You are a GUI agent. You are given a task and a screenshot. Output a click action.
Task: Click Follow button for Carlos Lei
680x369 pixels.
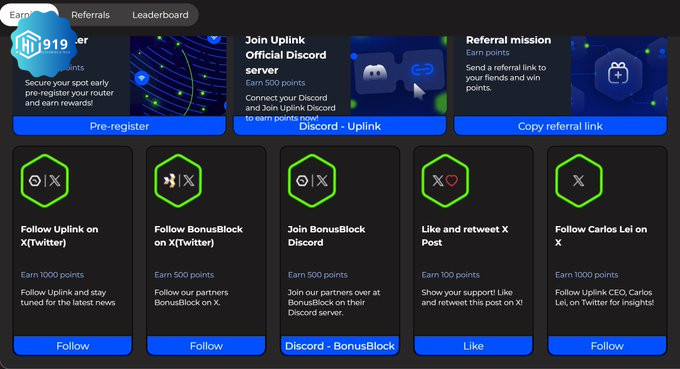click(x=607, y=346)
